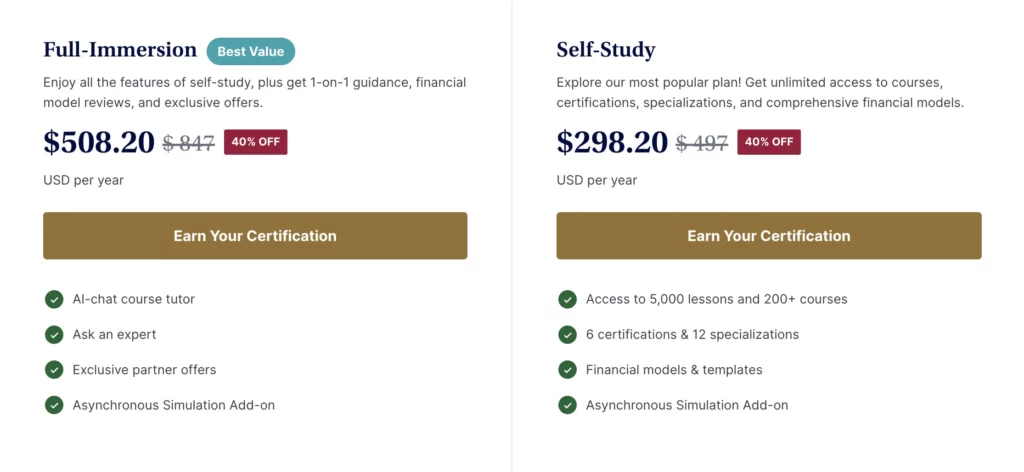Image resolution: width=1024 pixels, height=472 pixels.
Task: Click the green check next to Ask an expert
Action: (x=54, y=335)
